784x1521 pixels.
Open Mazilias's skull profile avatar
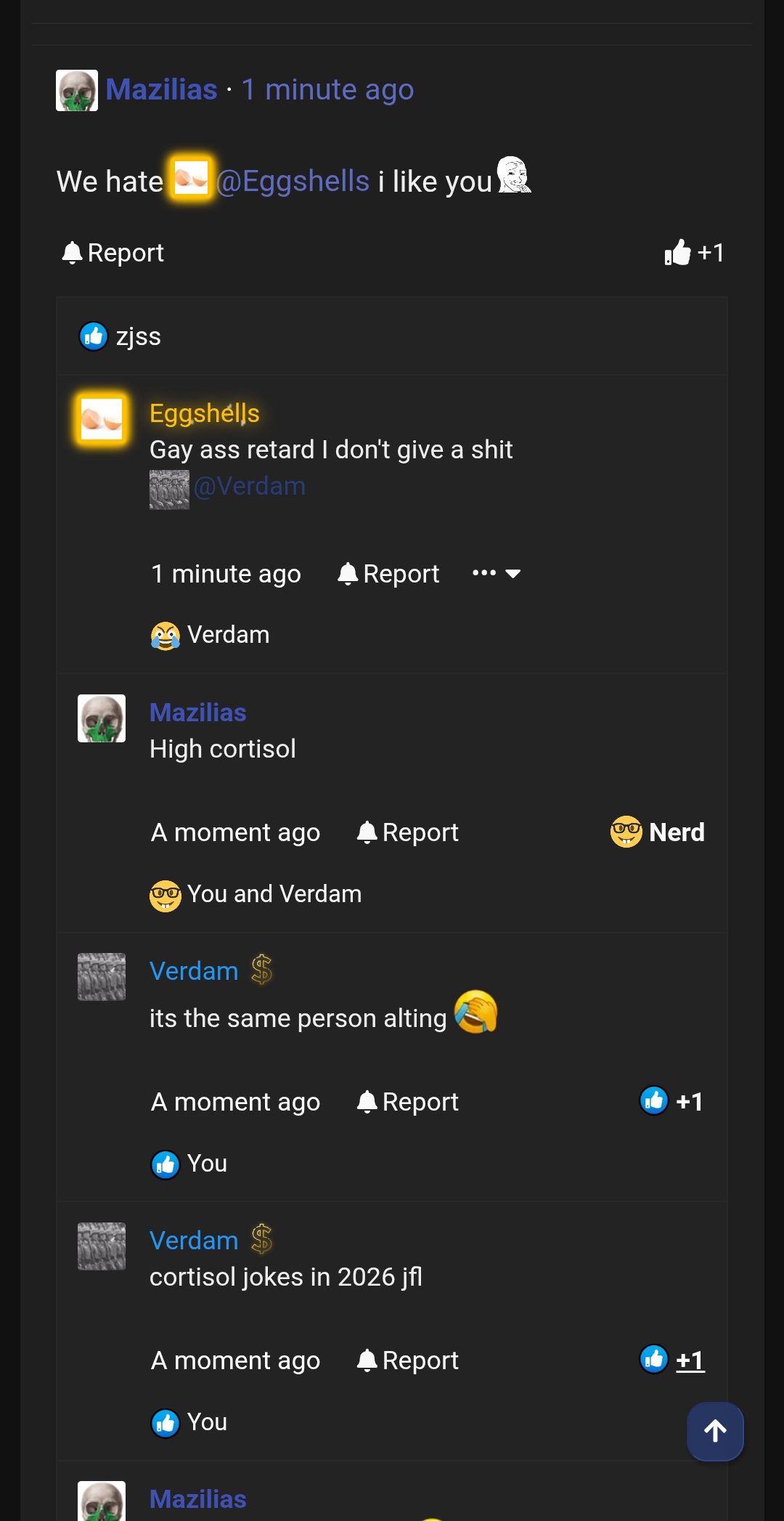tap(76, 91)
